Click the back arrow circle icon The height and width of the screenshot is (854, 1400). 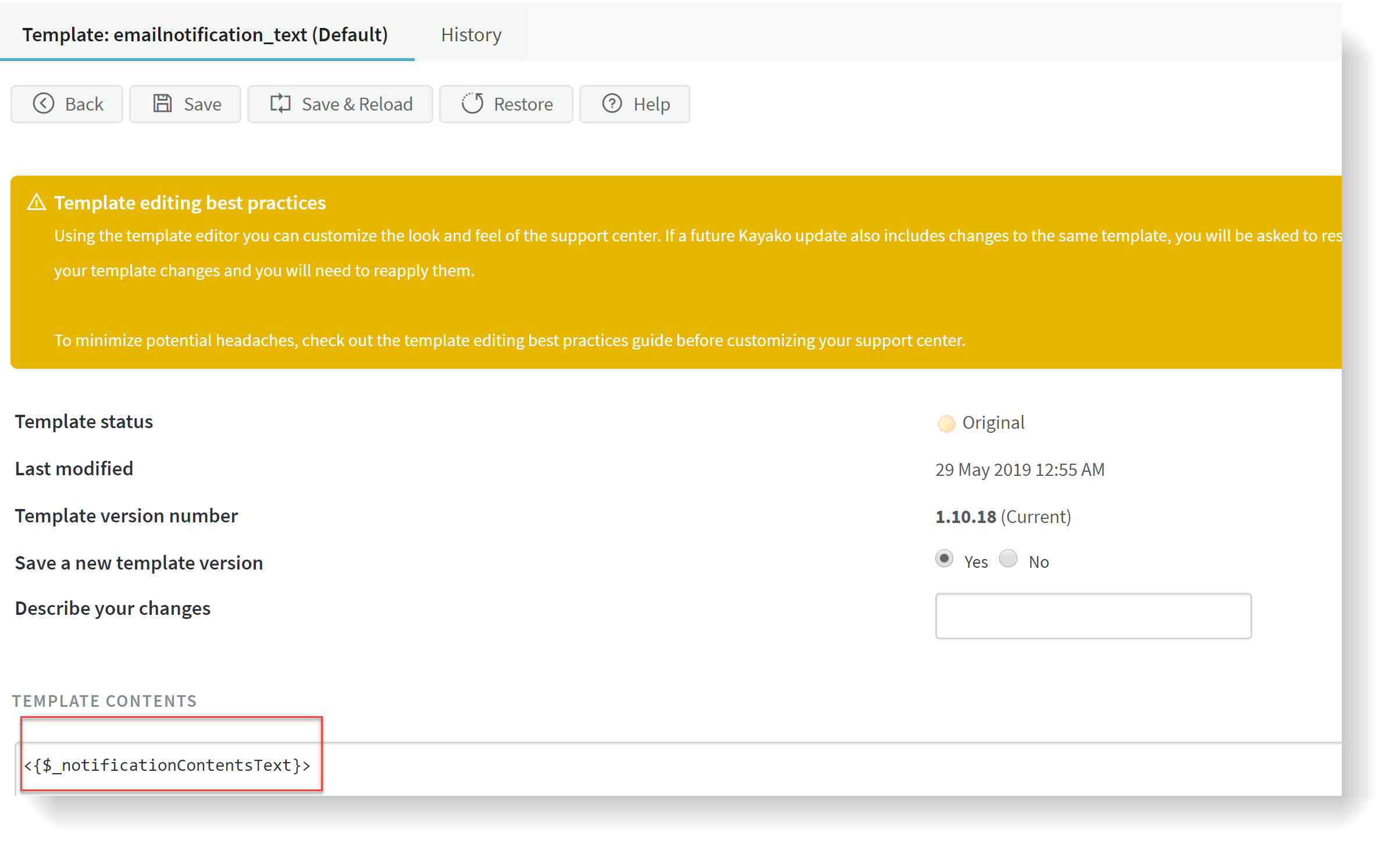click(x=43, y=104)
